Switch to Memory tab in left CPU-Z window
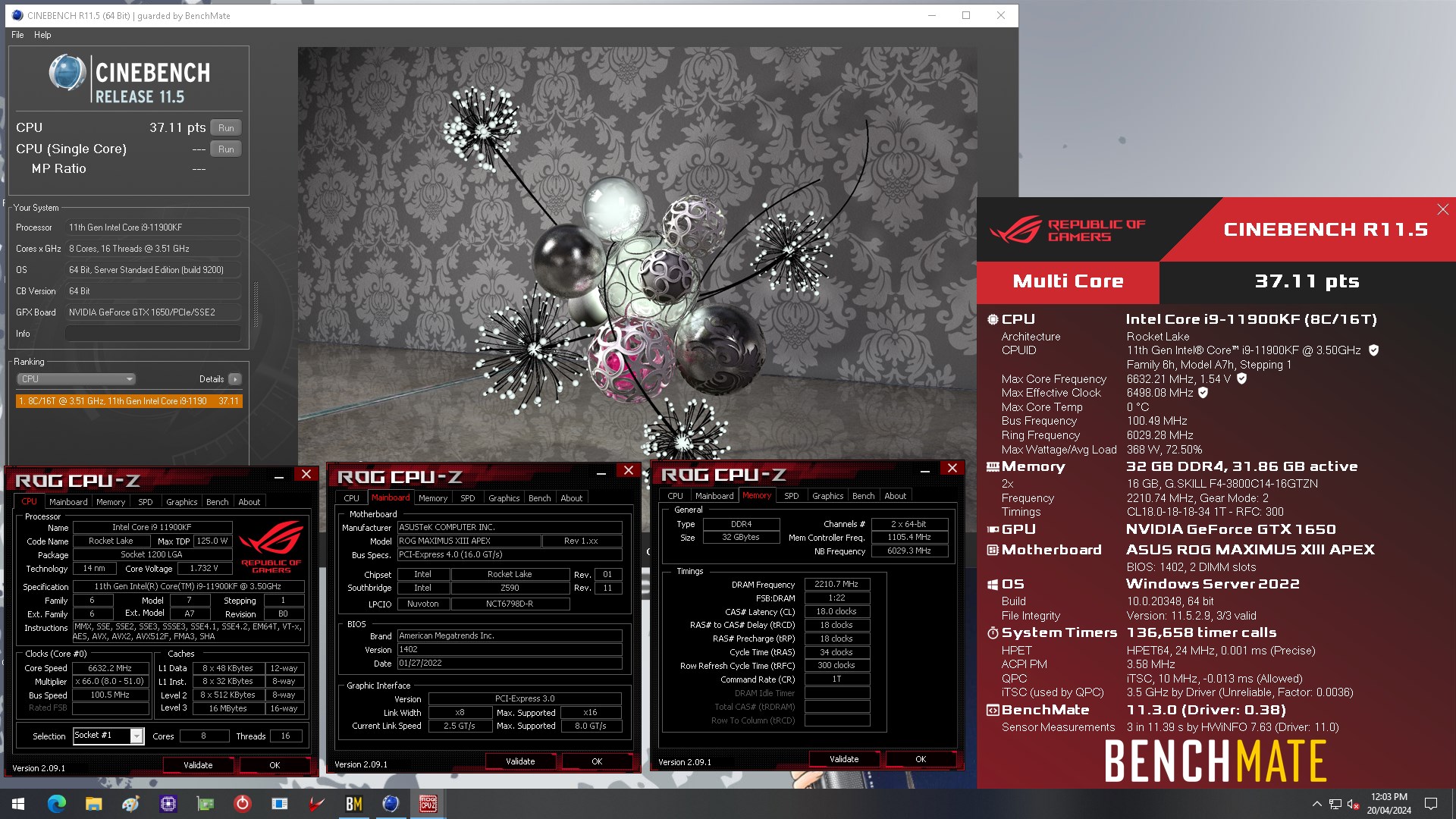1456x819 pixels. [x=111, y=502]
